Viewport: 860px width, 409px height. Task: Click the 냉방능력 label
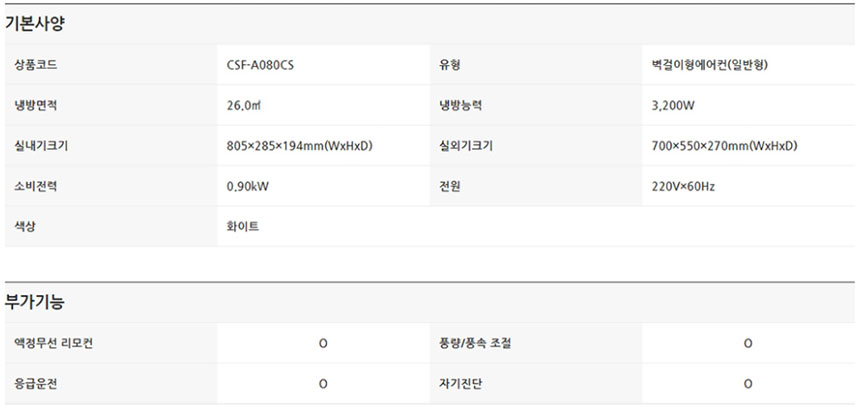pyautogui.click(x=460, y=105)
